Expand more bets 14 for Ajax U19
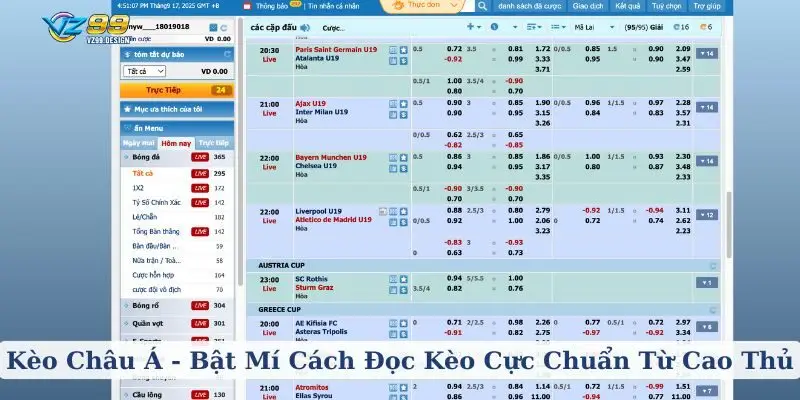This screenshot has width=800, height=400. coord(707,107)
